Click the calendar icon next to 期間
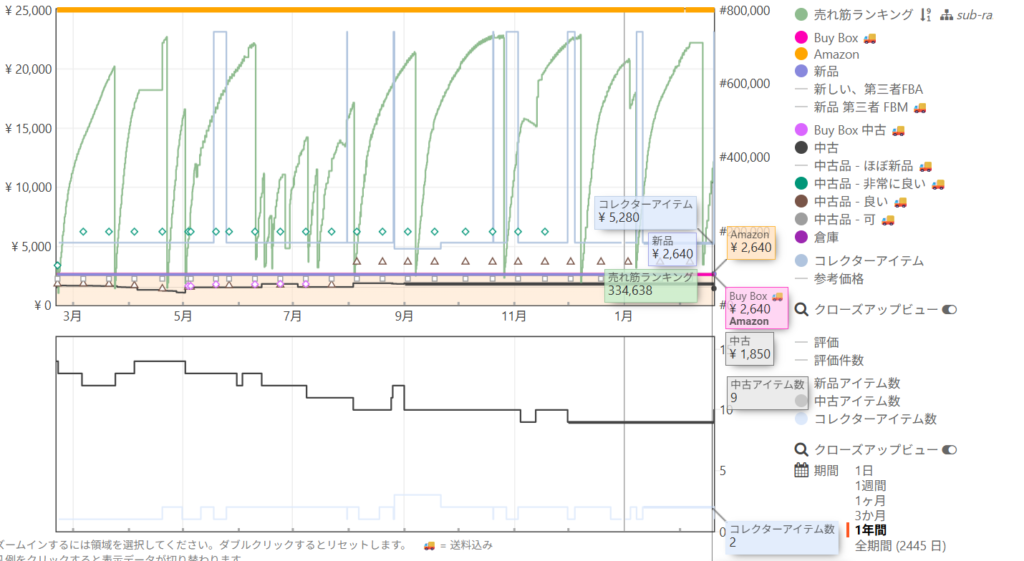This screenshot has height=561, width=1024. click(801, 470)
